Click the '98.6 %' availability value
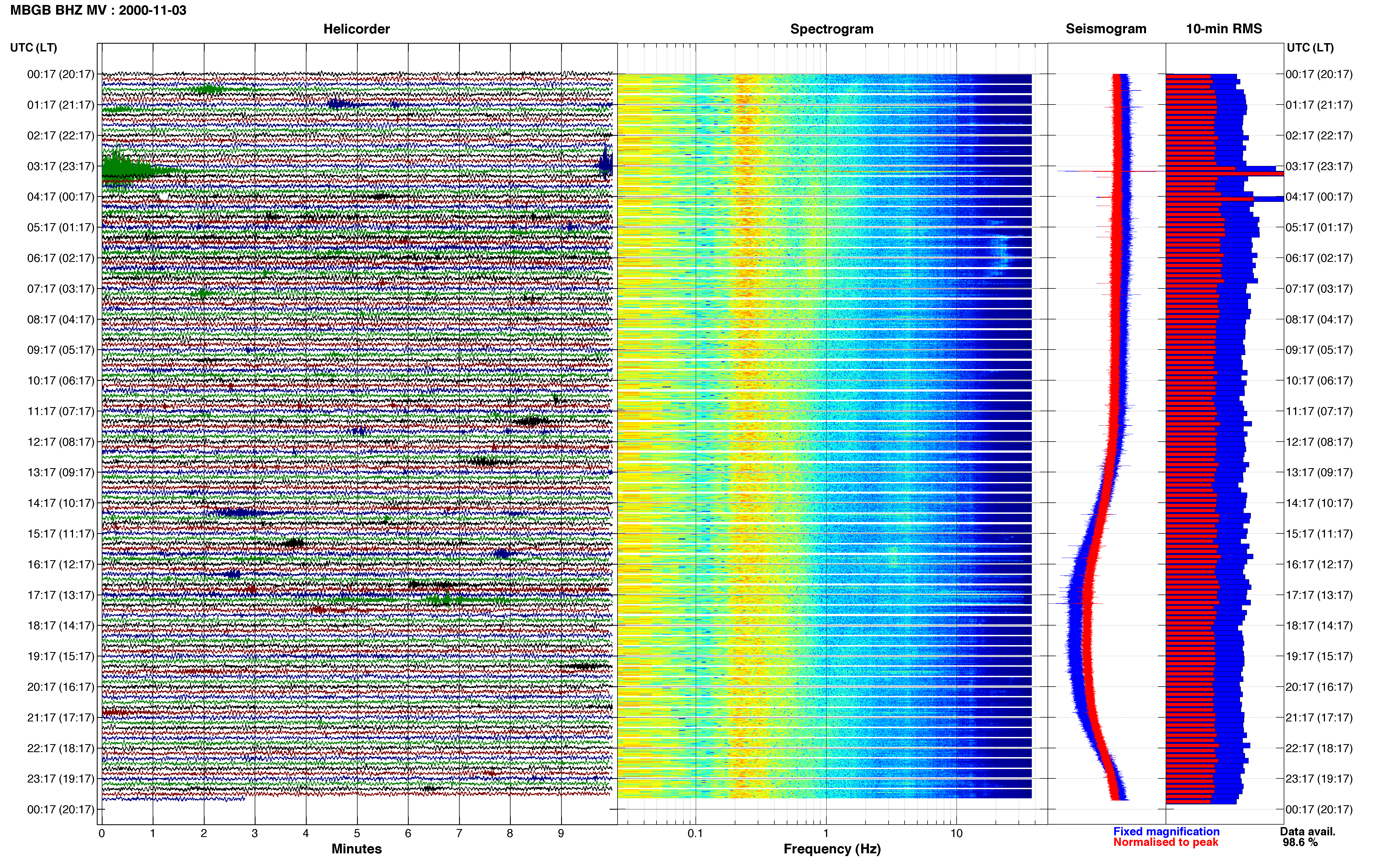The image size is (1388, 868). coord(1300,842)
